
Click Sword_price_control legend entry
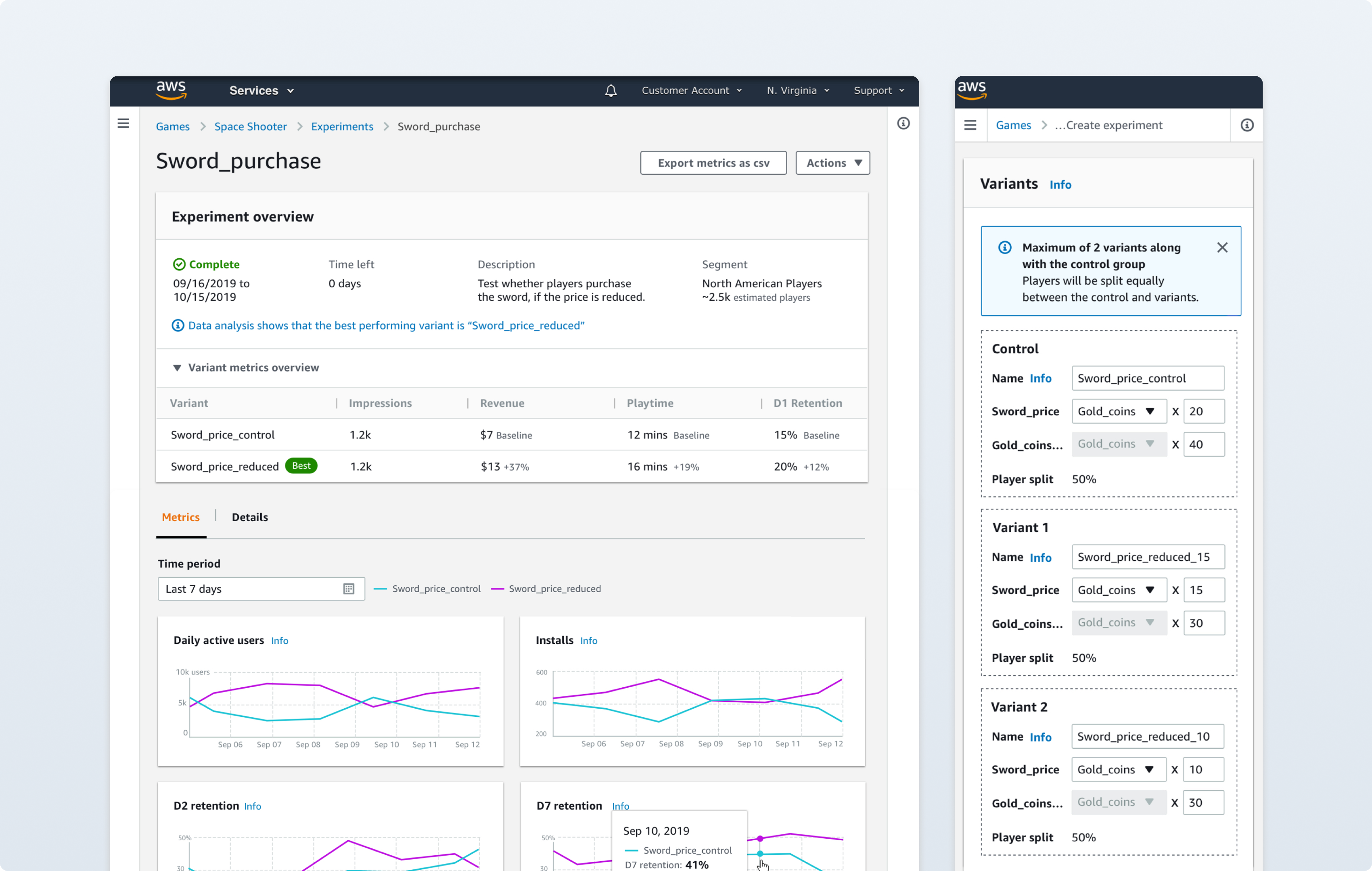point(427,589)
